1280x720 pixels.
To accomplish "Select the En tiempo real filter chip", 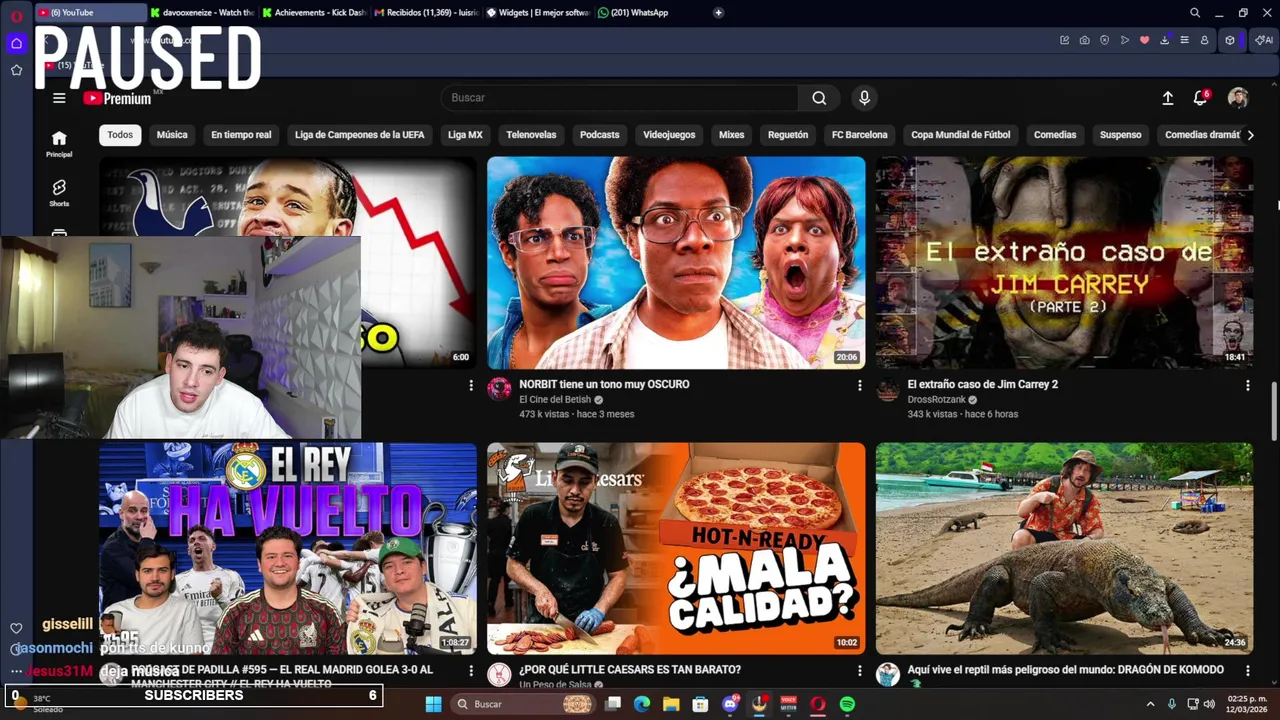I will 241,135.
